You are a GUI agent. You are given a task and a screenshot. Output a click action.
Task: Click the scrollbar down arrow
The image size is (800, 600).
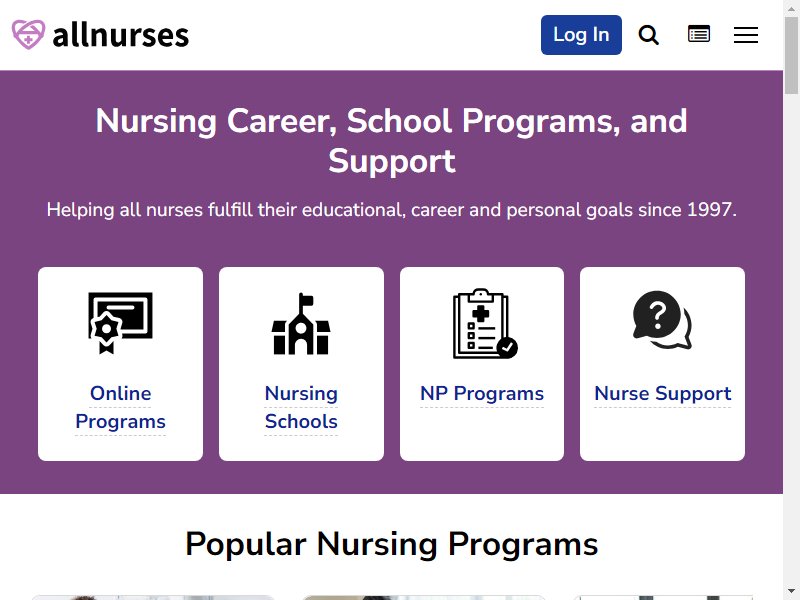pos(791,592)
